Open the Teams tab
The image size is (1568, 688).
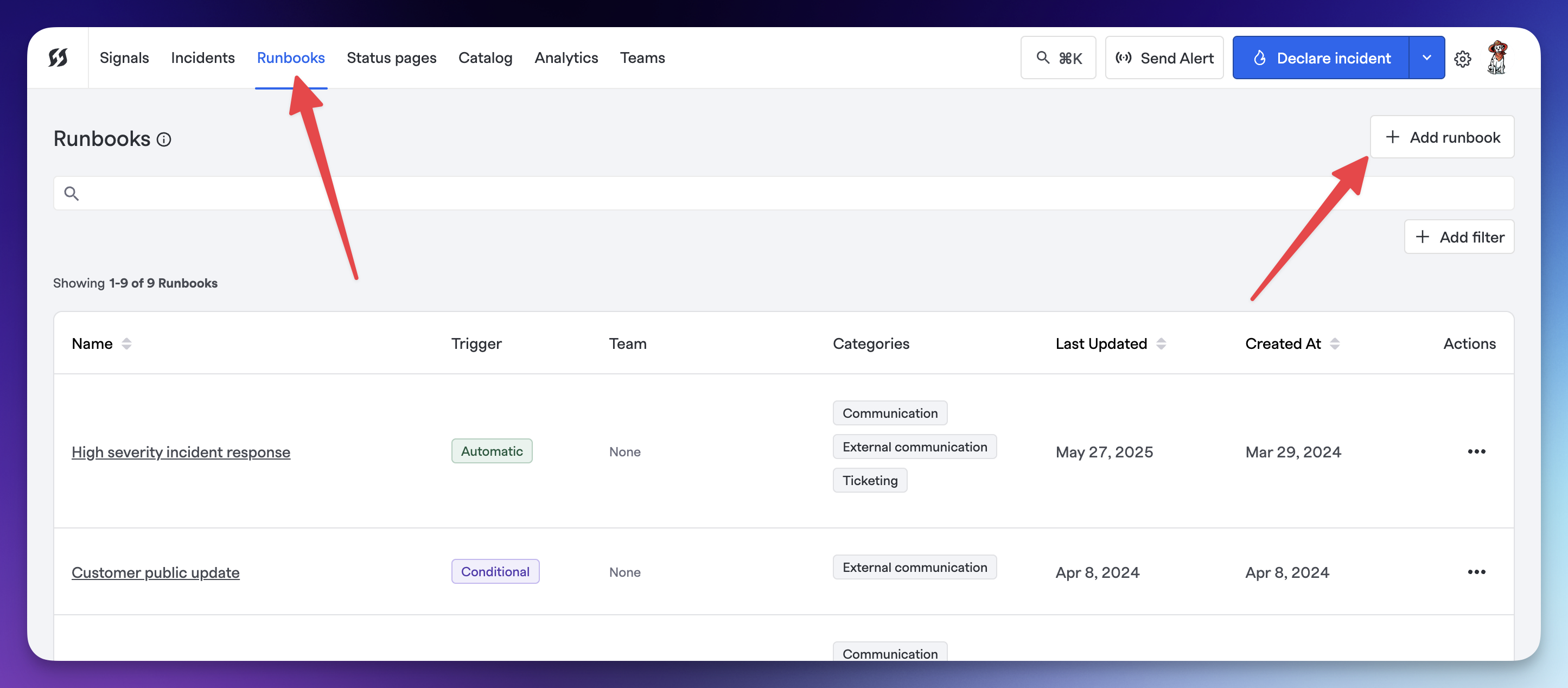click(x=642, y=58)
